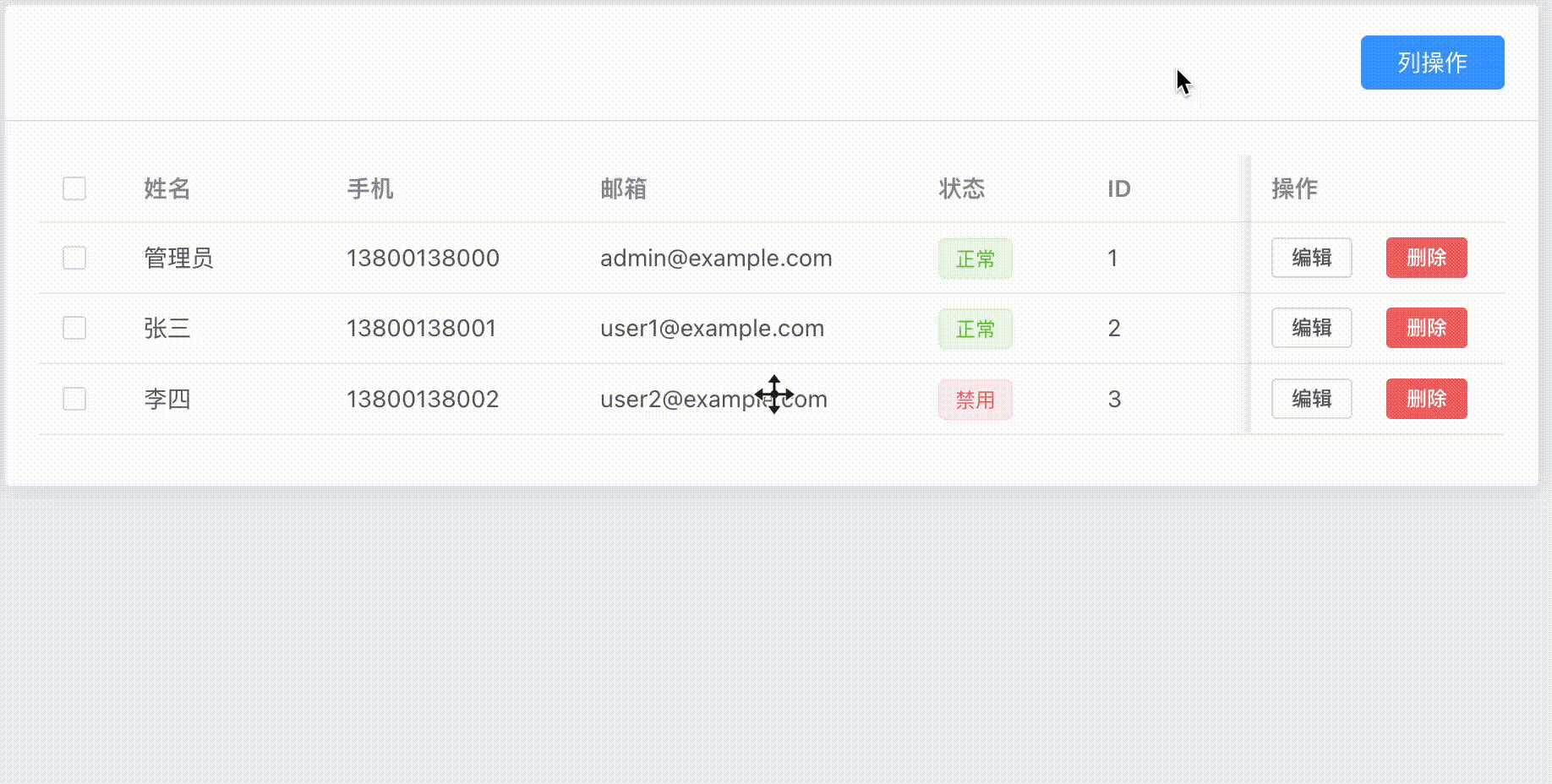
Task: Check the box for 管理员 row
Action: click(74, 258)
